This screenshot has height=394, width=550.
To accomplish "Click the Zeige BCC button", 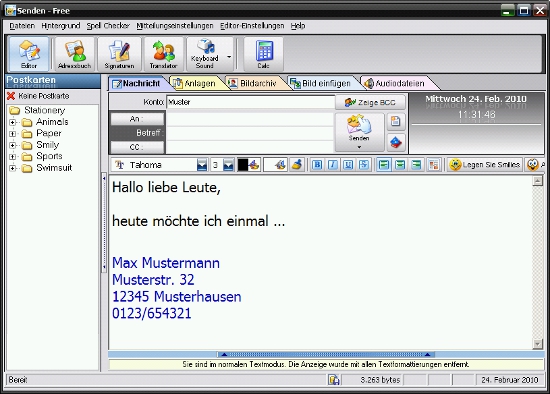I will tap(370, 102).
